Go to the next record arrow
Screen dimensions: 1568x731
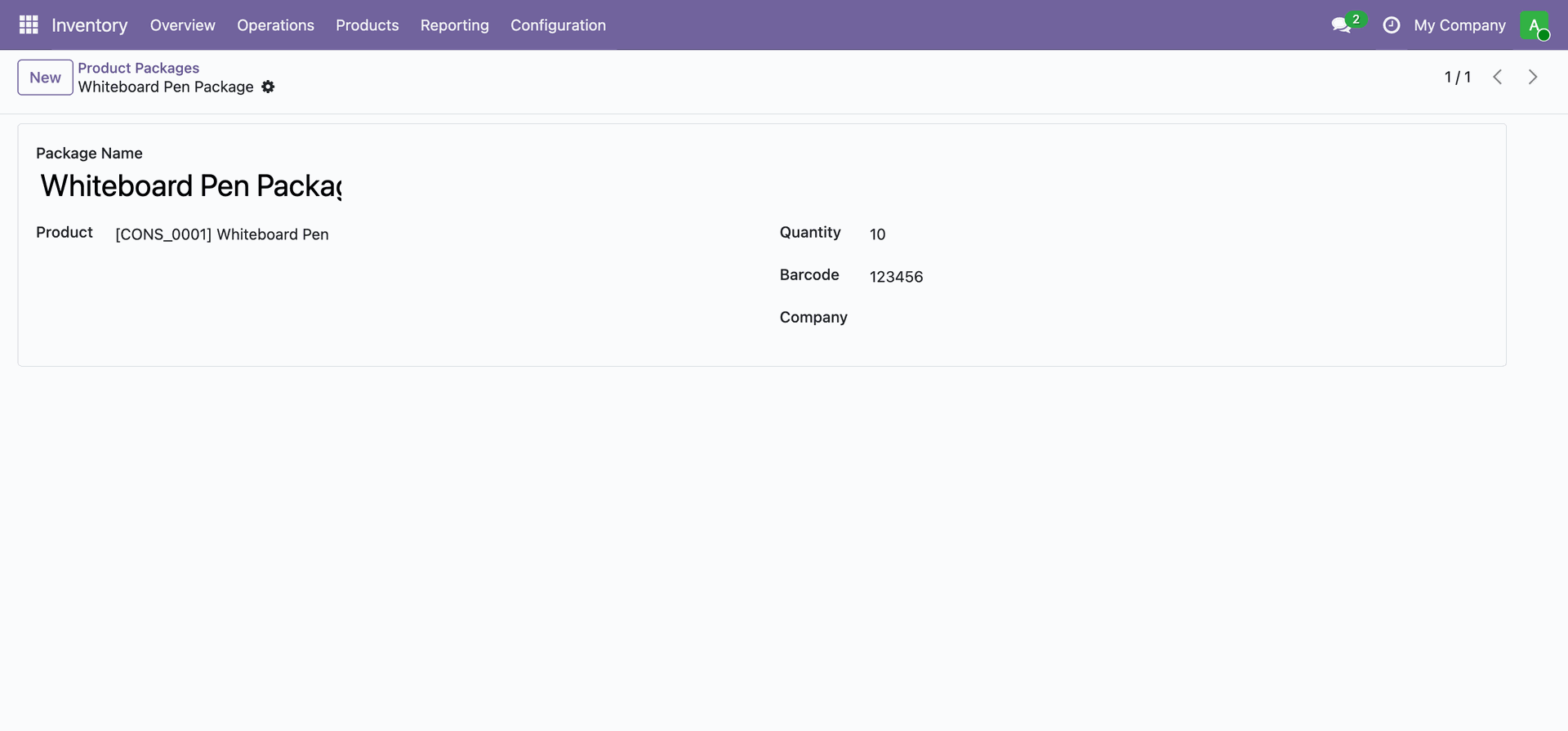1533,77
